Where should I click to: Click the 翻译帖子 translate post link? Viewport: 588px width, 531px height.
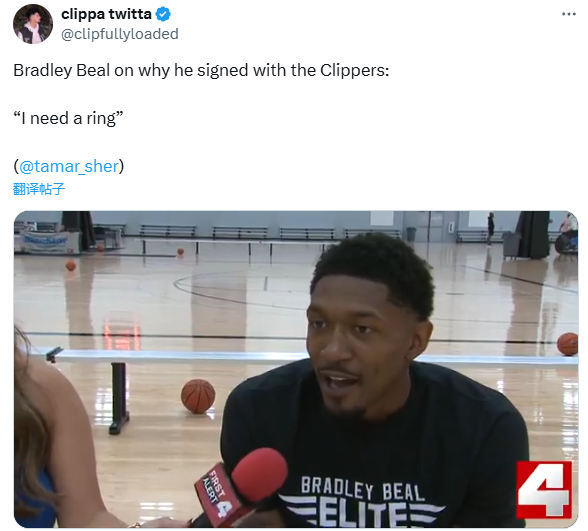click(39, 189)
